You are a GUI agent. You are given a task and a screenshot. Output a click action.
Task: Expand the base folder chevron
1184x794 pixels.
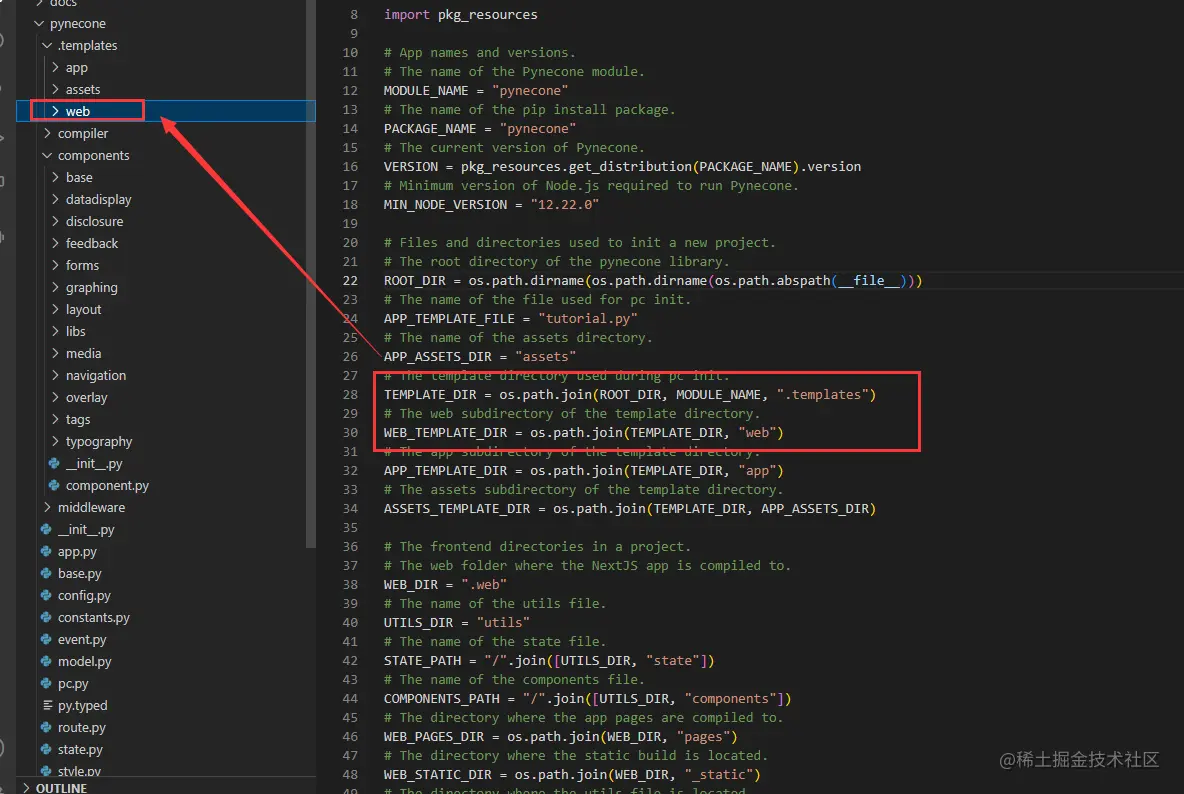(x=55, y=177)
